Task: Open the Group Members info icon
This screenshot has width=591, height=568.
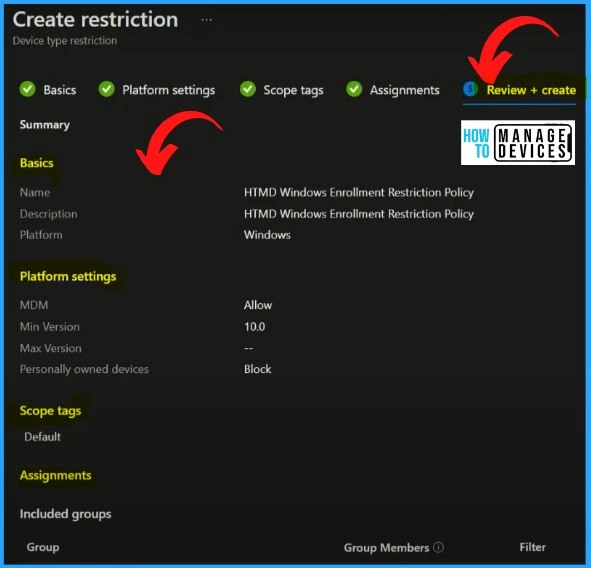Action: [438, 547]
